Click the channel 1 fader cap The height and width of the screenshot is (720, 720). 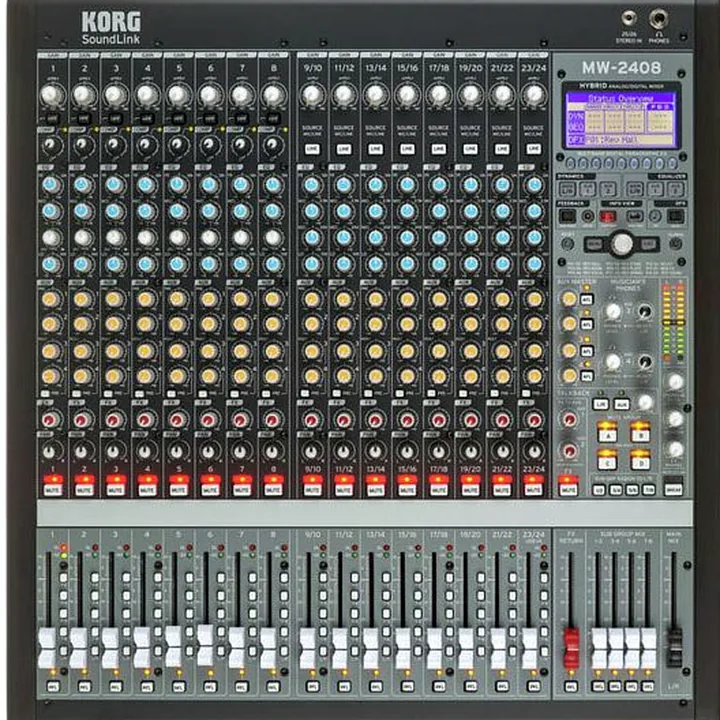[47, 648]
